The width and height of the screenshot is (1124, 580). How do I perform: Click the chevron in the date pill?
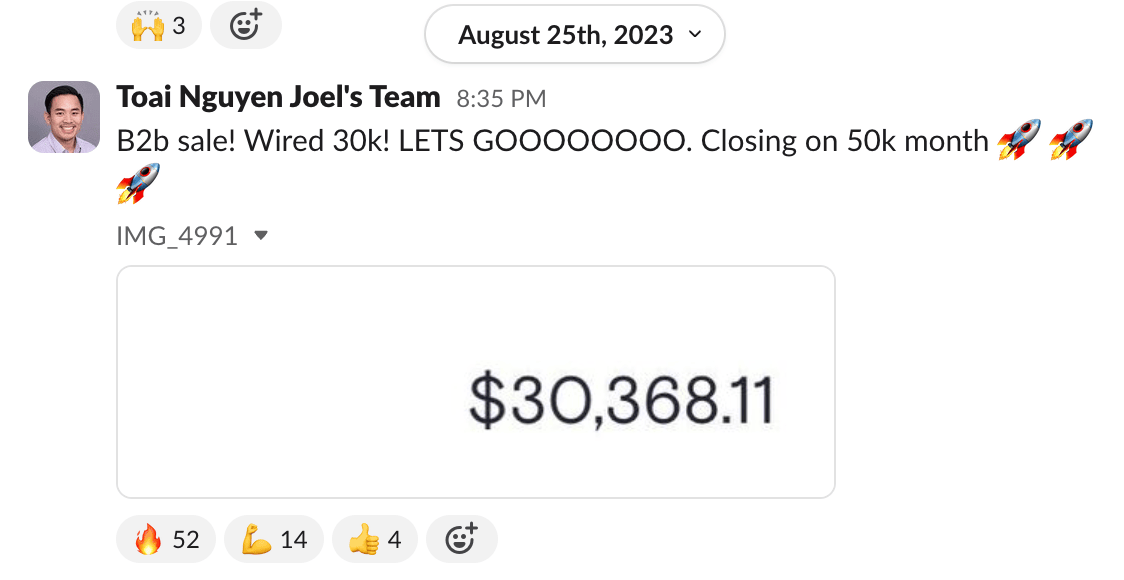pyautogui.click(x=695, y=35)
